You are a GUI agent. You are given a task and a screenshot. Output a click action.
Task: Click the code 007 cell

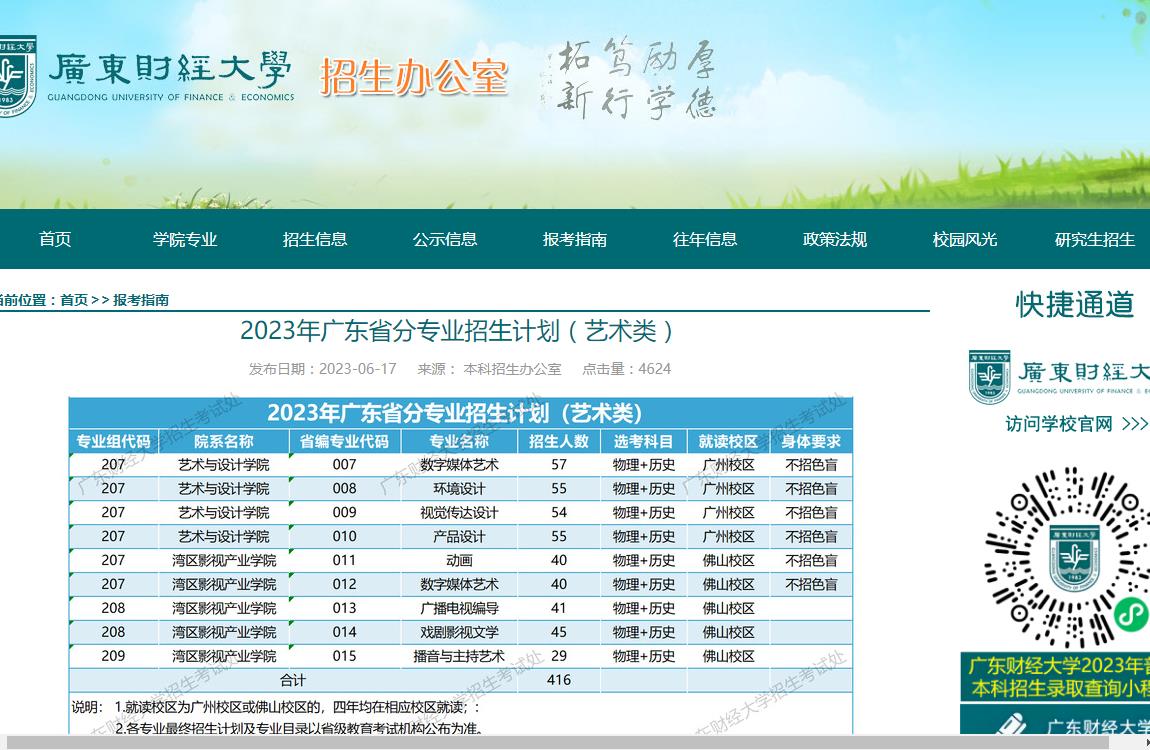click(344, 465)
